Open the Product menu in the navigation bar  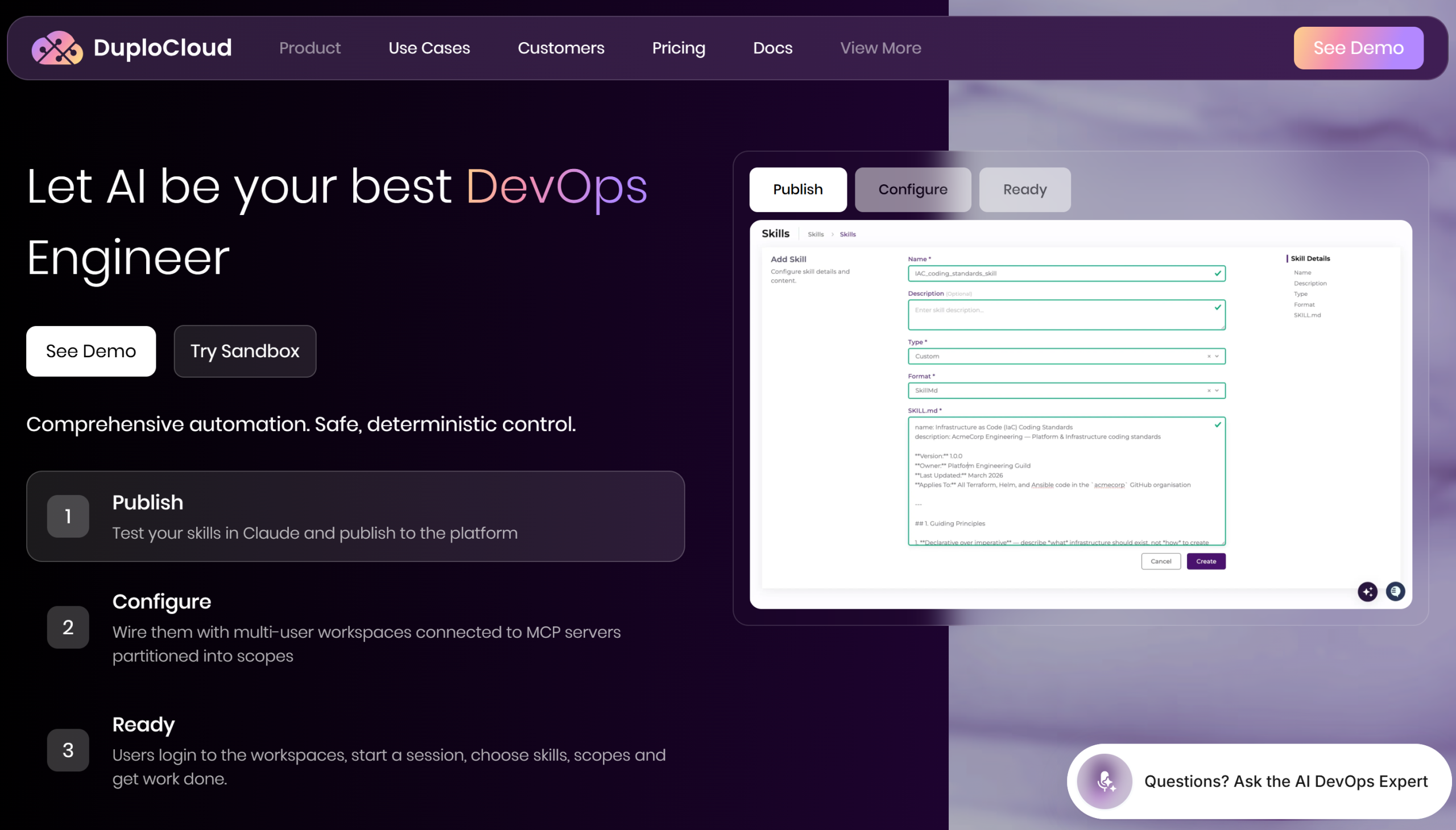coord(310,48)
